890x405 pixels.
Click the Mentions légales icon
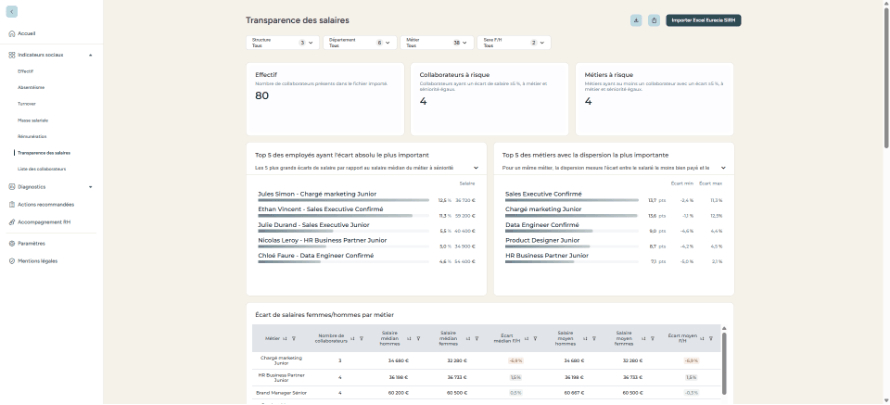coord(12,260)
